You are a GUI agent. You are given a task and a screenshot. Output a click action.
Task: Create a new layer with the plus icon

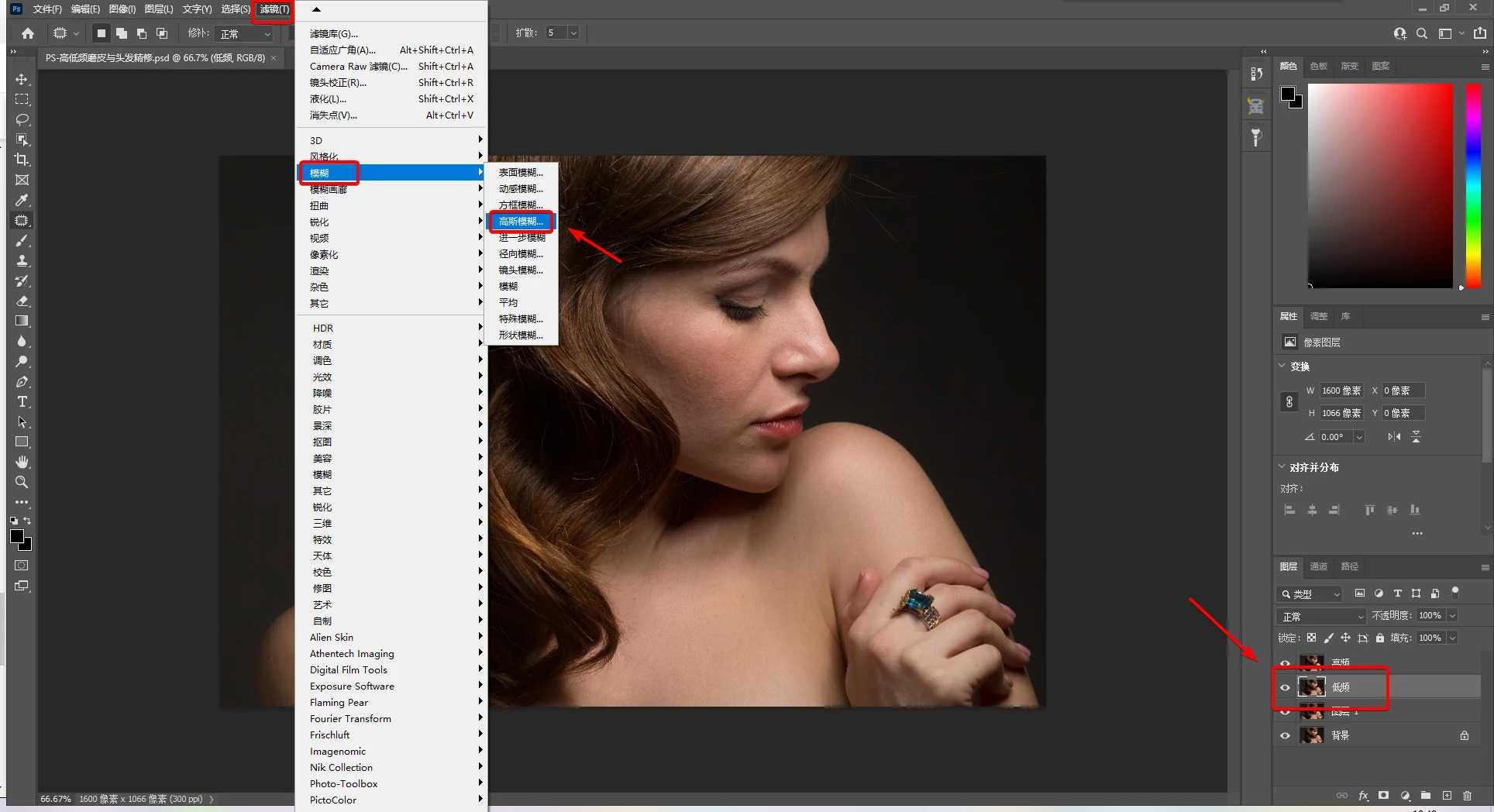click(x=1446, y=796)
